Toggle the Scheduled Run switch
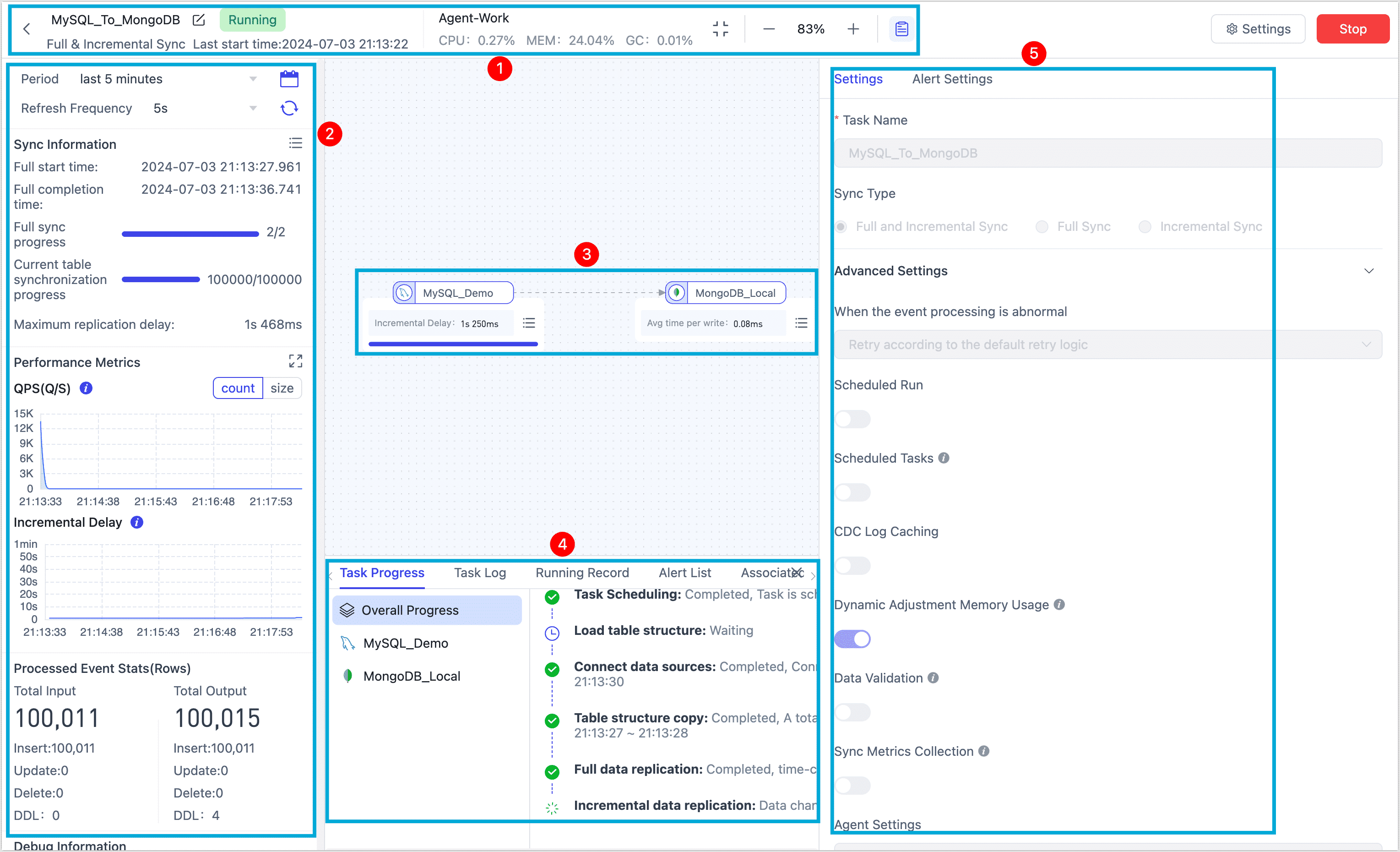The height and width of the screenshot is (852, 1400). pyautogui.click(x=852, y=419)
